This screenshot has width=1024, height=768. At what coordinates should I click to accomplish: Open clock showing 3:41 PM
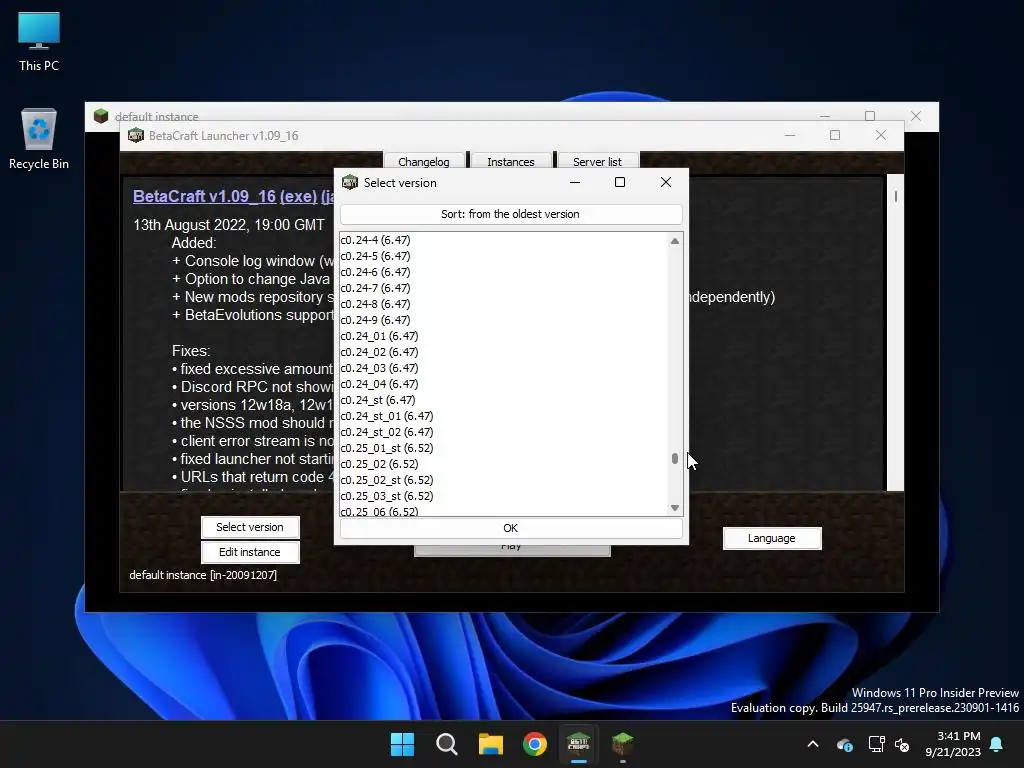tap(953, 744)
